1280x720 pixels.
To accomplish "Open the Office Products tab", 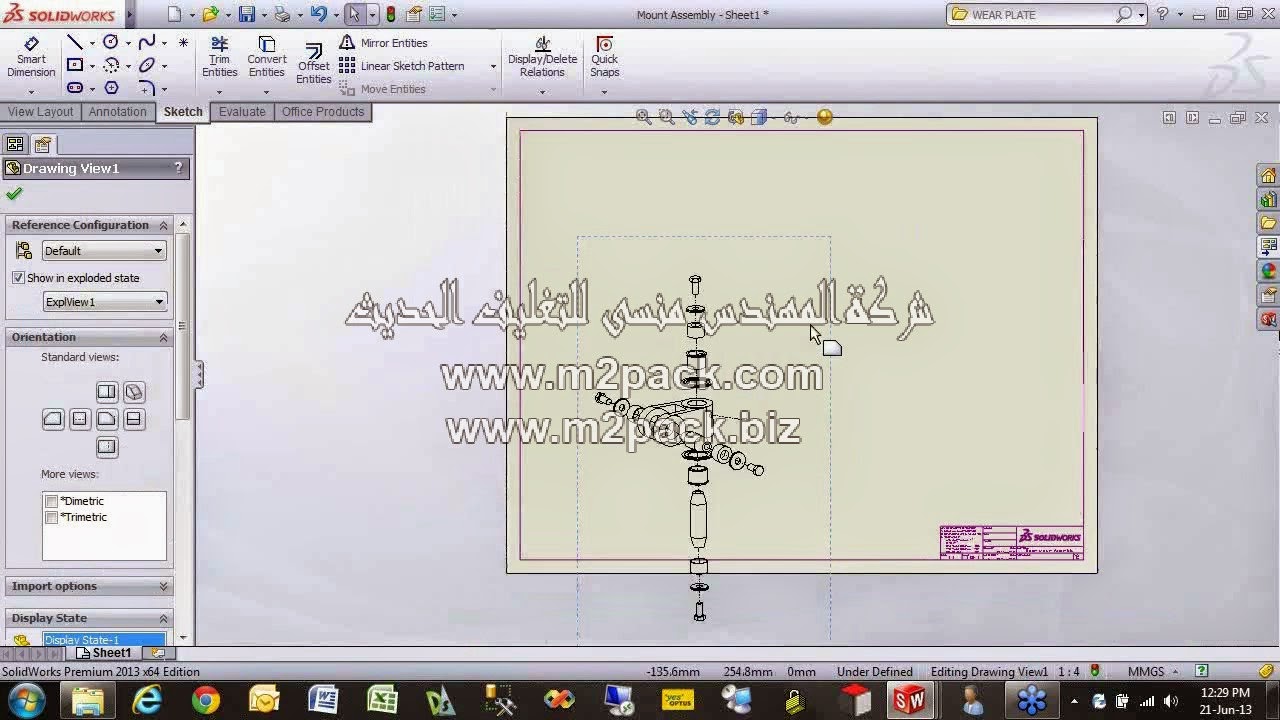I will [323, 112].
